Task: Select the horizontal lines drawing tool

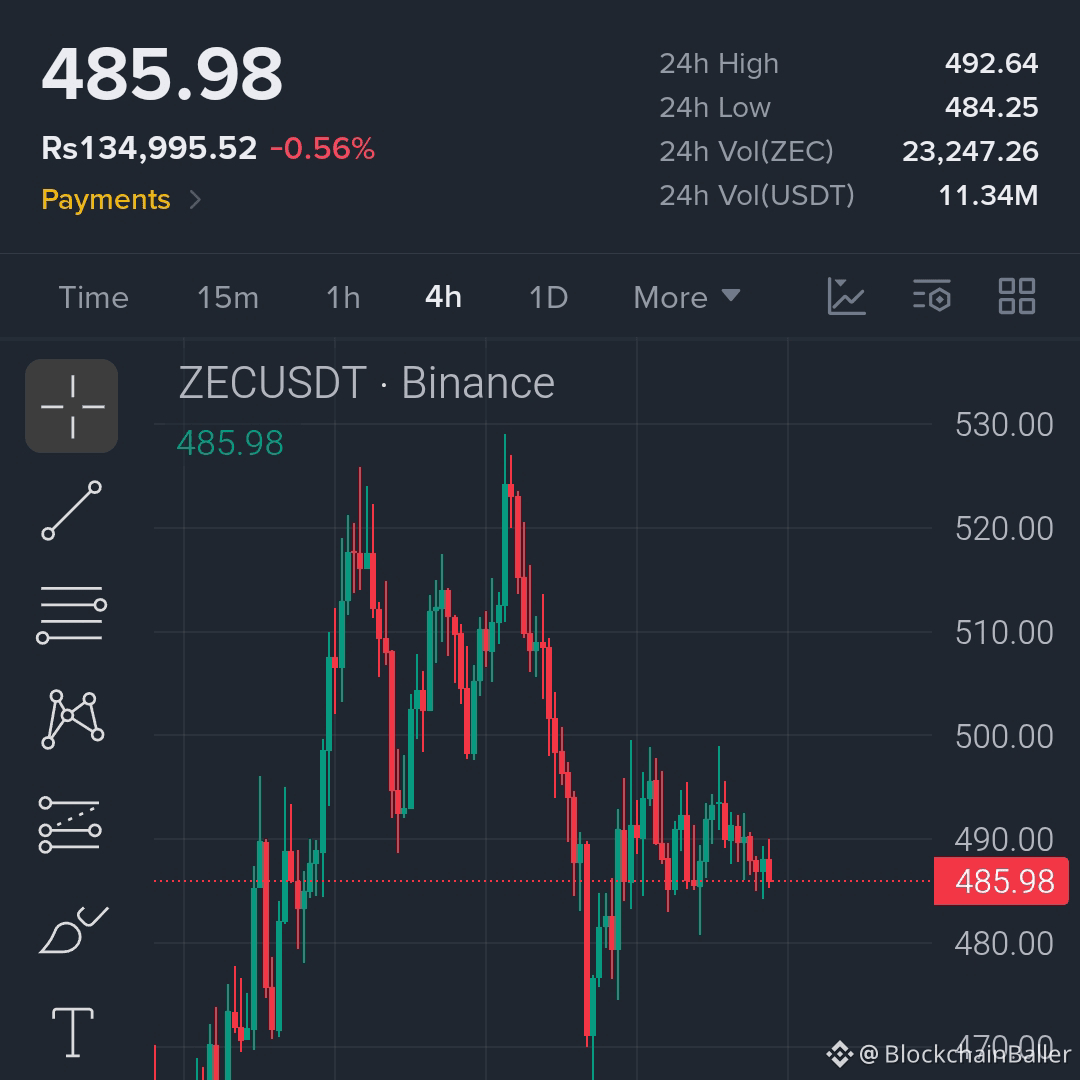Action: click(x=72, y=614)
